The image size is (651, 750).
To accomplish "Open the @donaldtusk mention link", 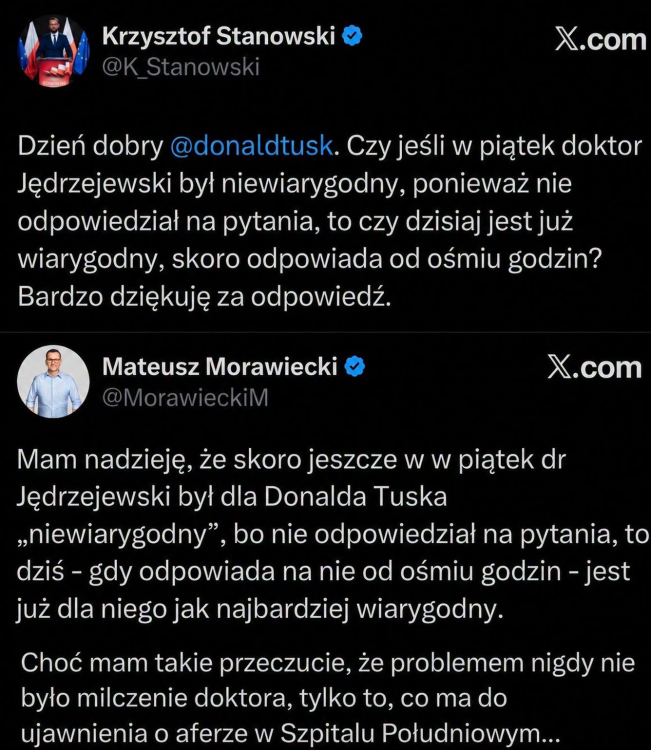I will coord(252,145).
